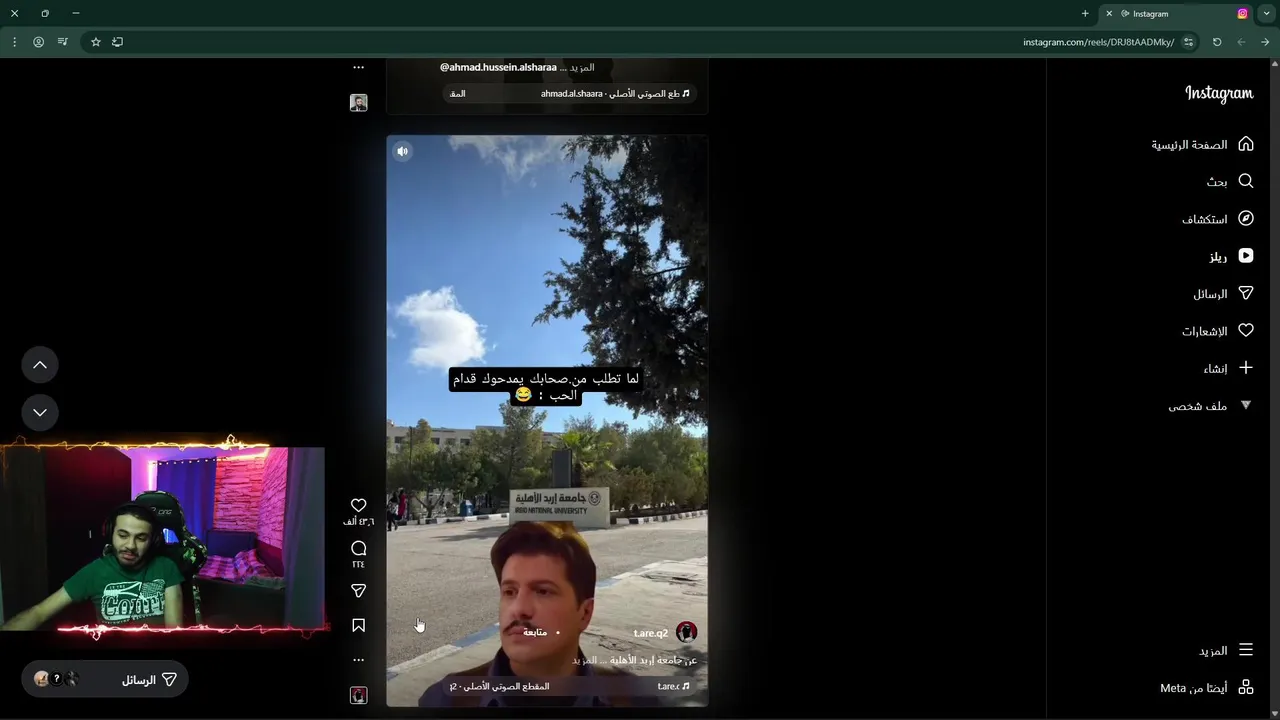Bookmark this page with the star icon
The width and height of the screenshot is (1280, 720).
pos(96,42)
